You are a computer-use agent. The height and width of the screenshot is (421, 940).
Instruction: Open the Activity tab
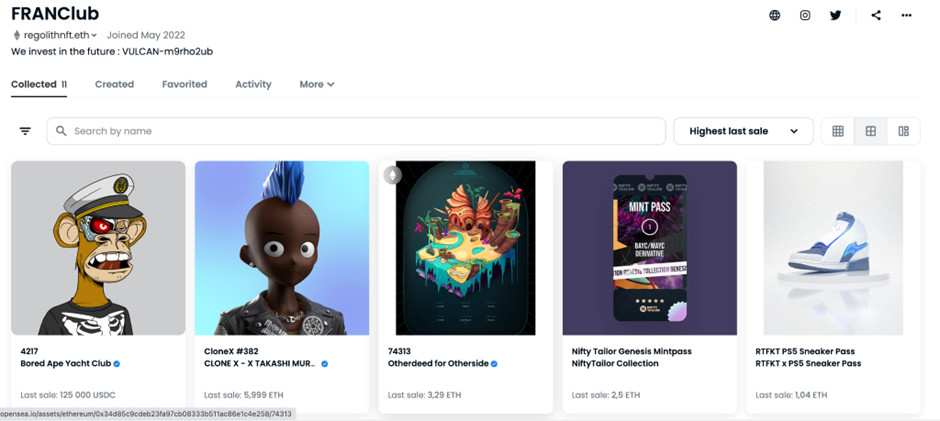pyautogui.click(x=253, y=85)
